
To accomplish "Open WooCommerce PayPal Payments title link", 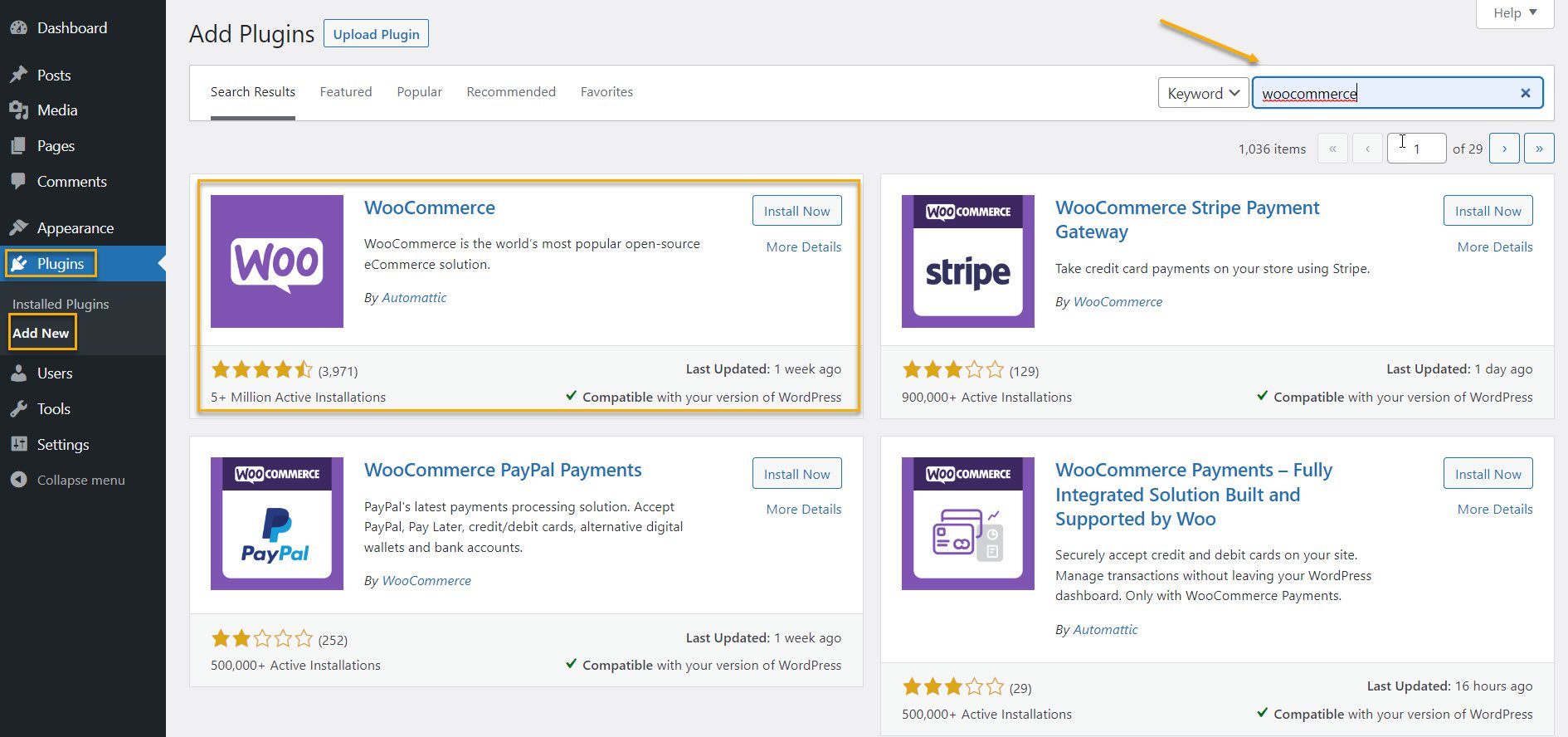I will 503,470.
